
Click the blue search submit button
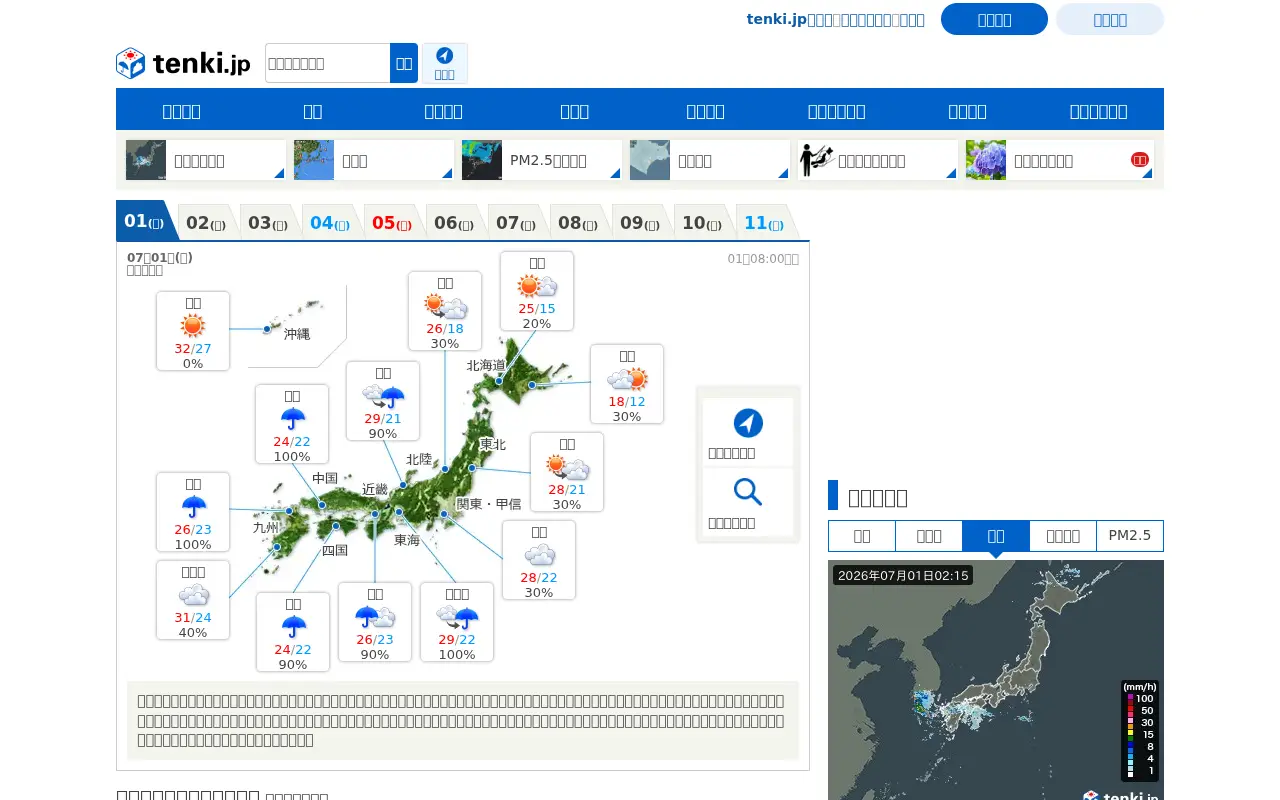(x=404, y=63)
